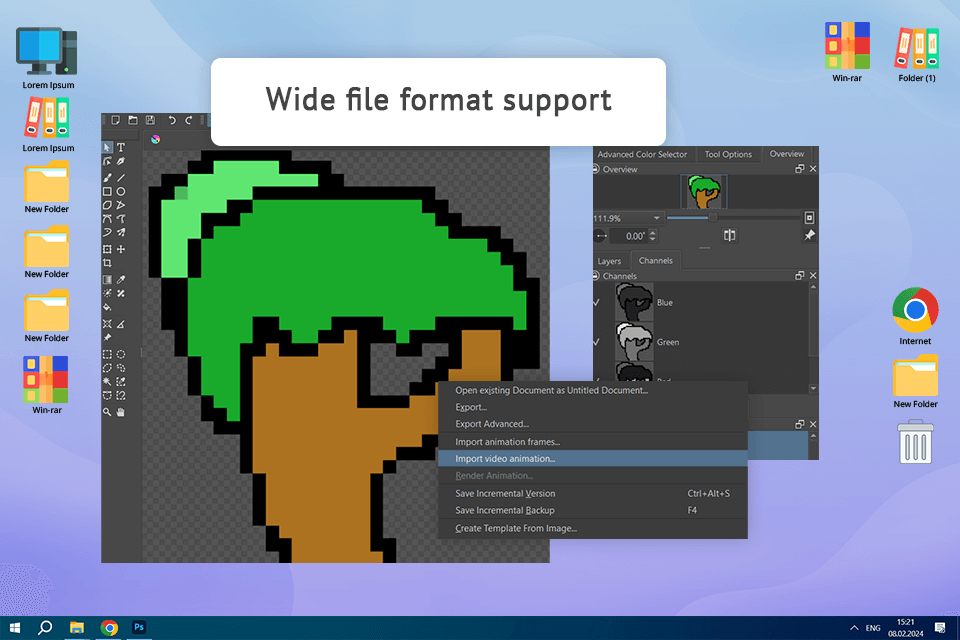Select the Rectangle shape tool
This screenshot has width=960, height=640.
[x=107, y=192]
